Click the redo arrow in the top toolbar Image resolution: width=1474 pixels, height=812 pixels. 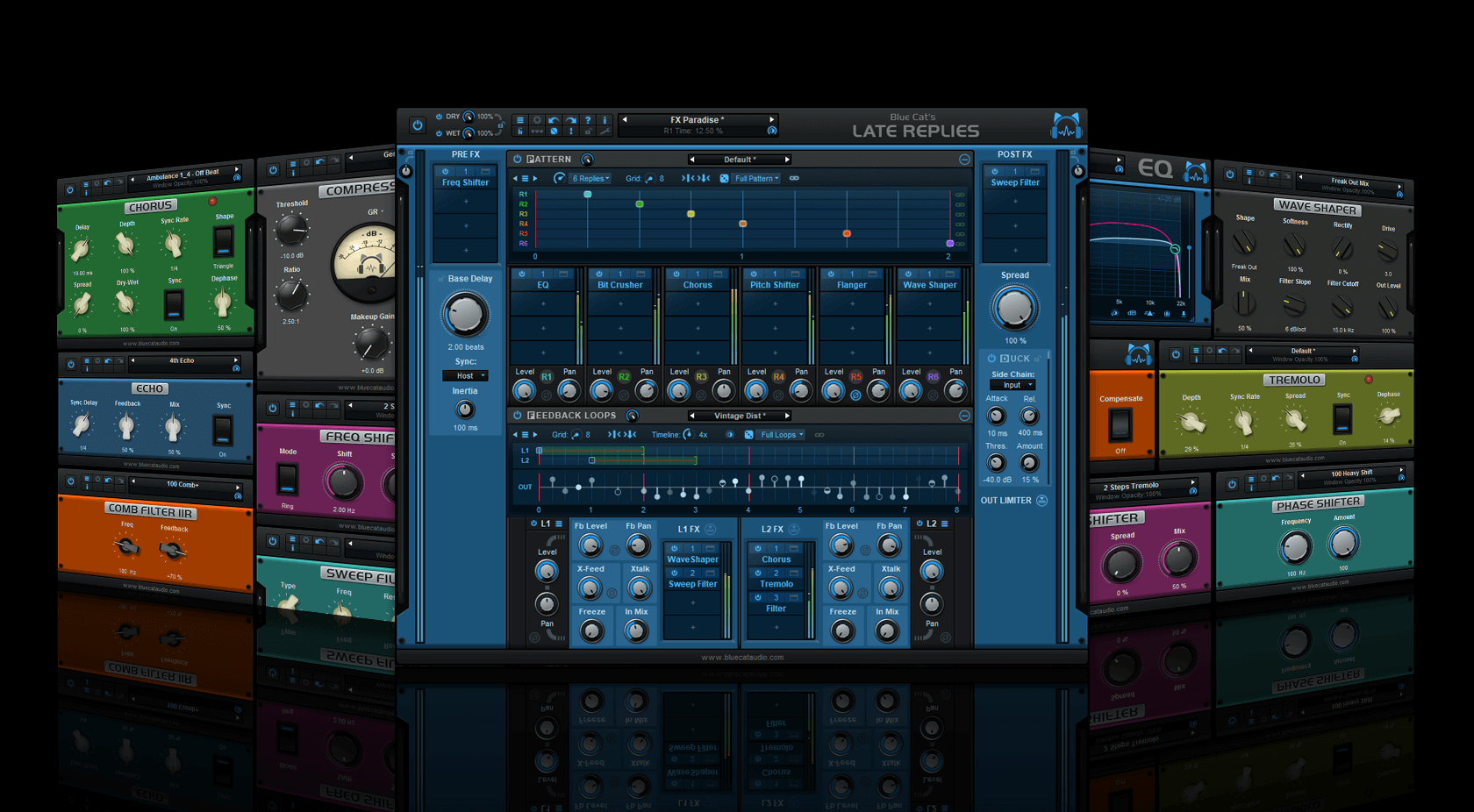pyautogui.click(x=570, y=120)
